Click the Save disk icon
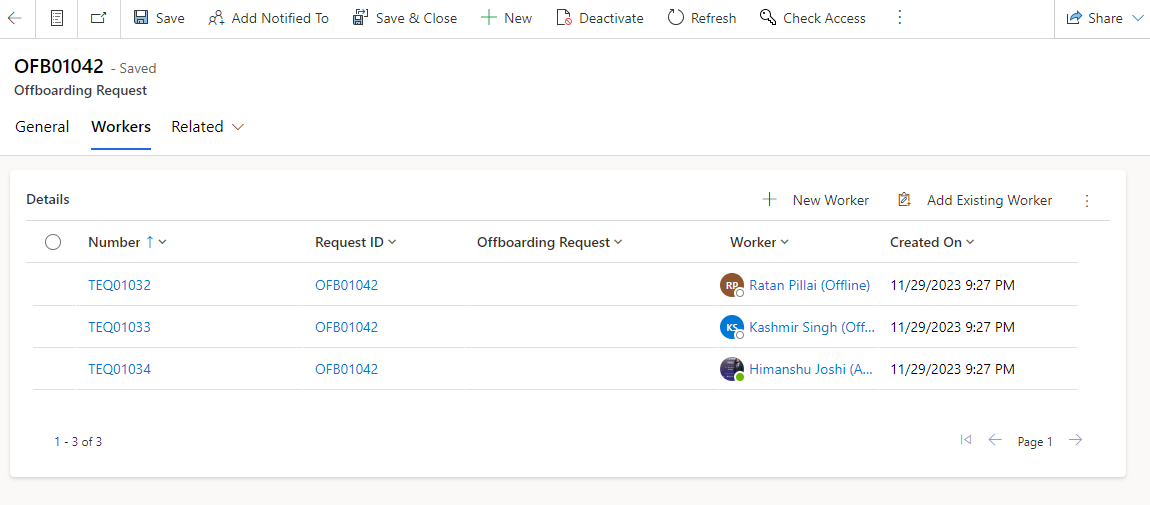The image size is (1150, 505). 142,18
